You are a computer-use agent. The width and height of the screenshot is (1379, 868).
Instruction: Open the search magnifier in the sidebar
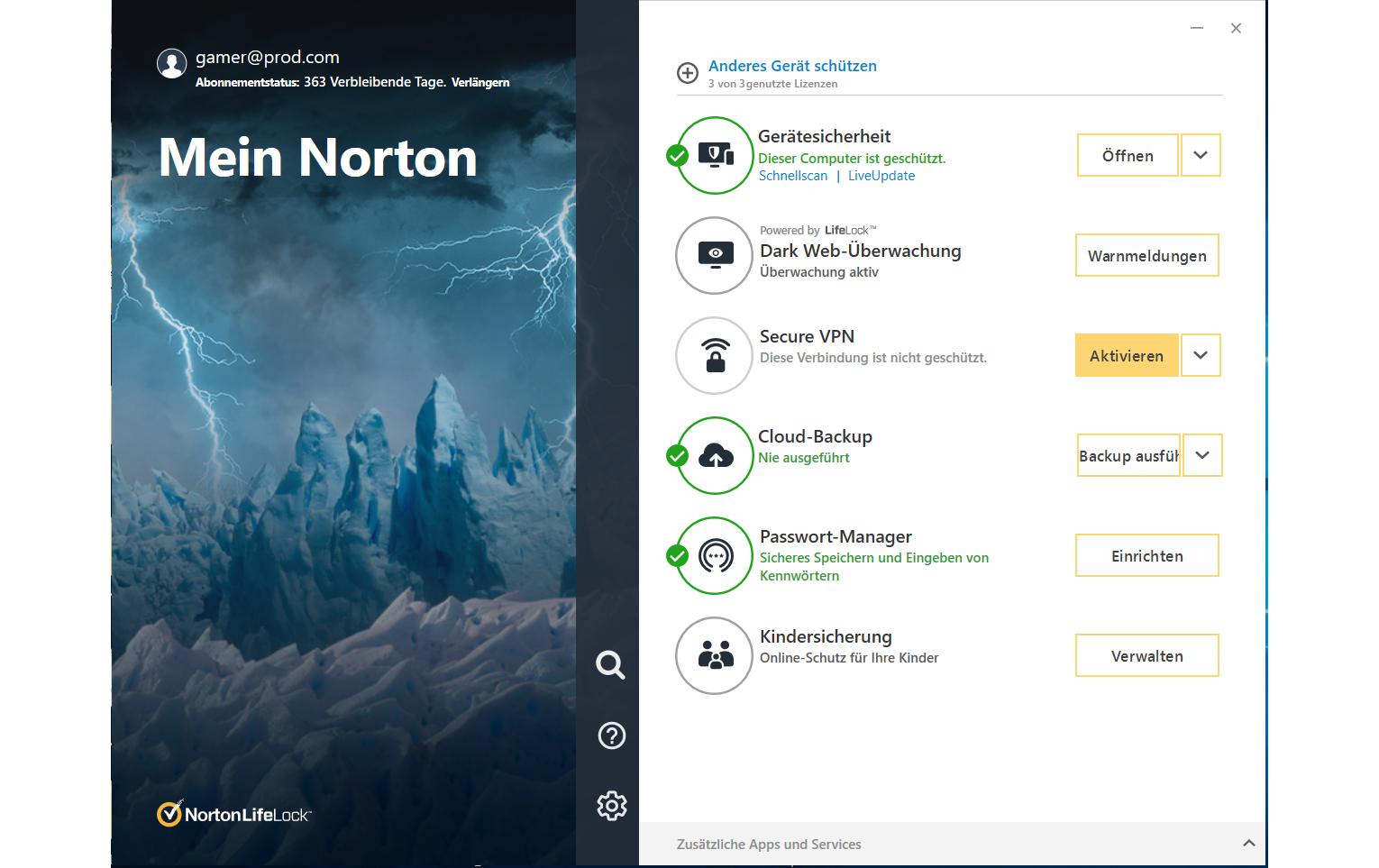611,665
